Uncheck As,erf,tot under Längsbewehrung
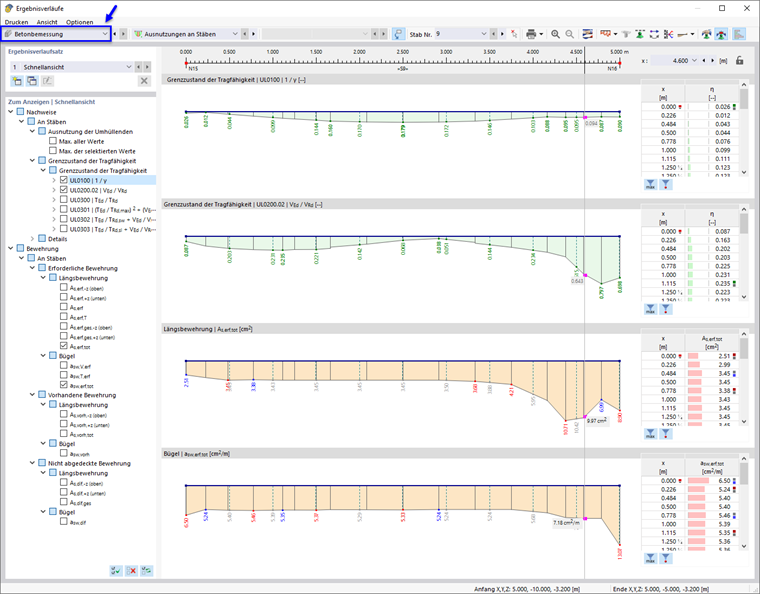The width and height of the screenshot is (760, 594). (x=63, y=346)
